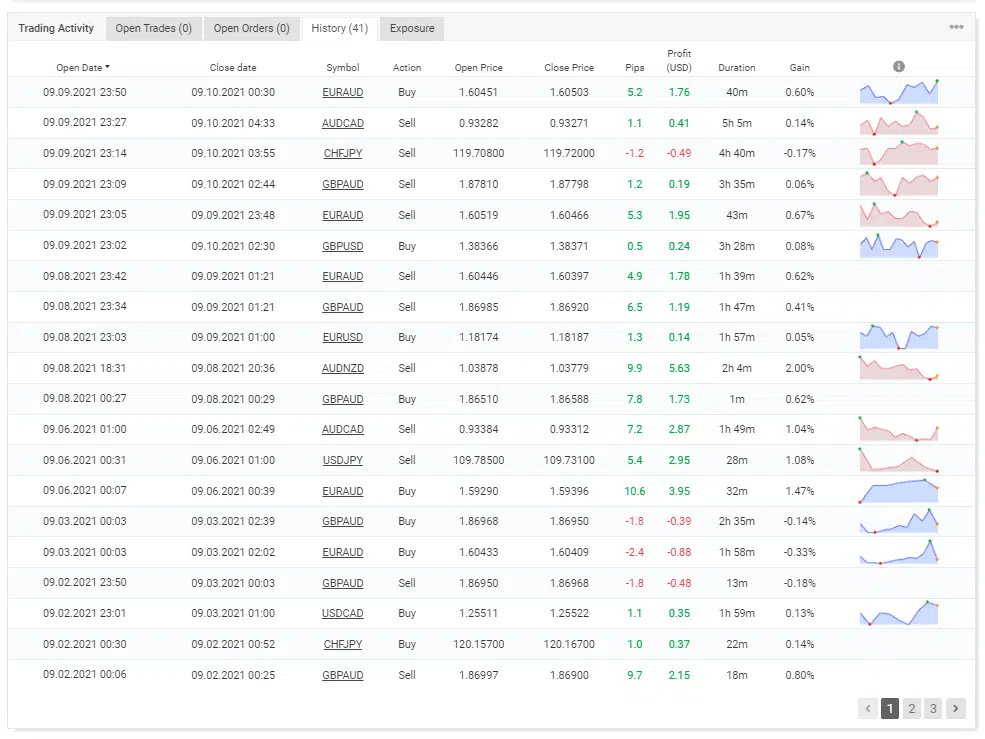985x739 pixels.
Task: Go to next page arrow
Action: (x=955, y=709)
